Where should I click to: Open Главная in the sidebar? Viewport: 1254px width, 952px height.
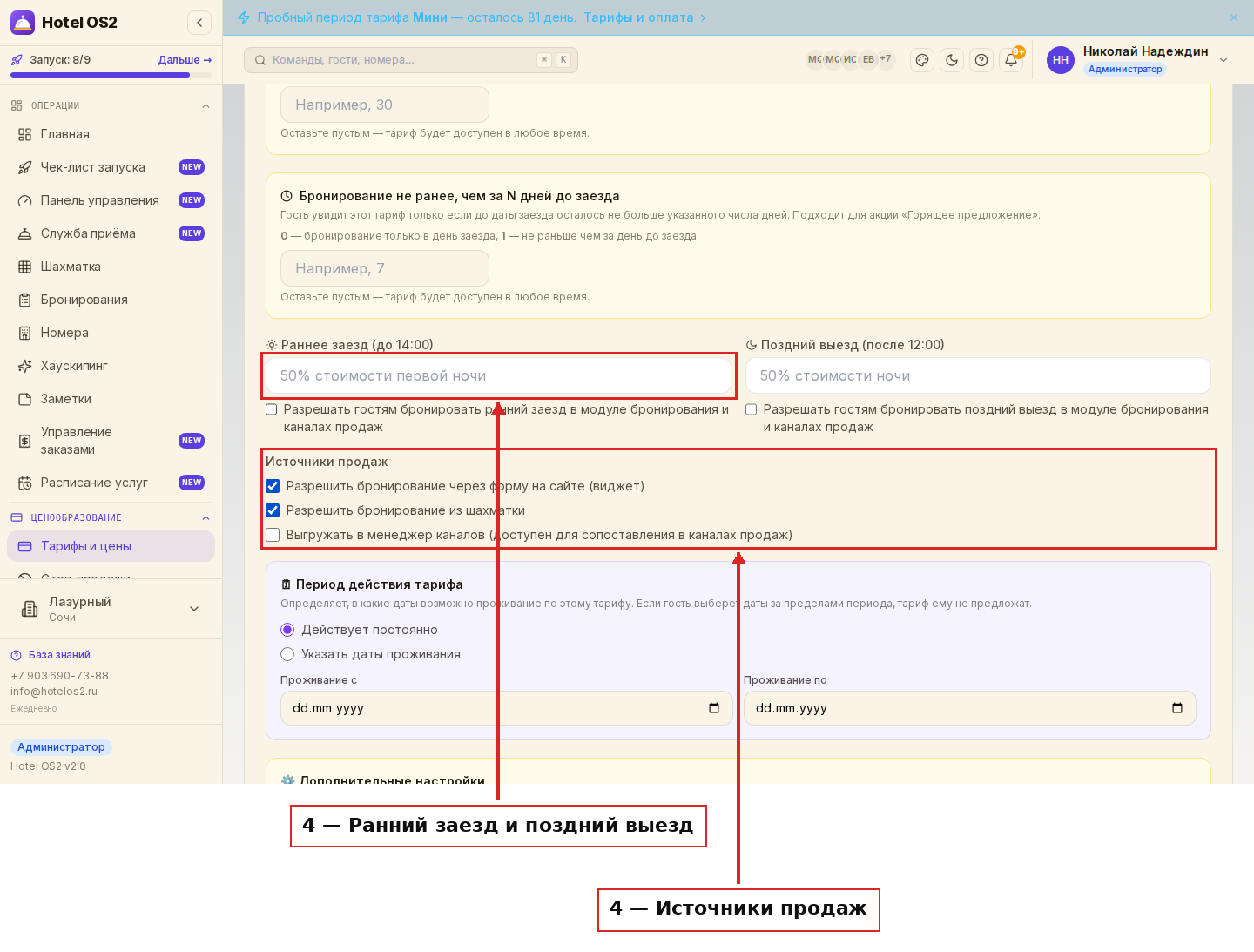pyautogui.click(x=111, y=134)
